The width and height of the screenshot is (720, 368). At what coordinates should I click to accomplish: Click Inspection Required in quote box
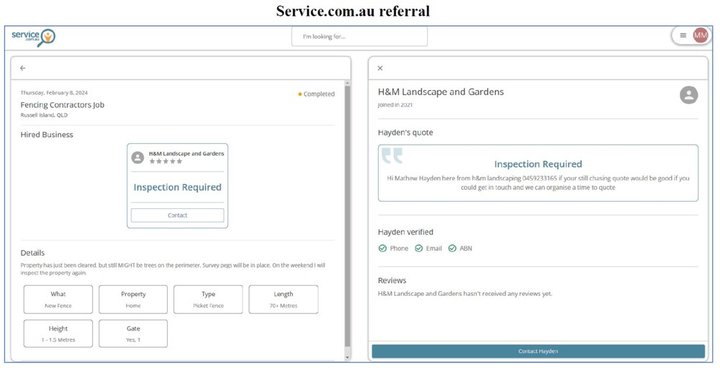point(538,164)
